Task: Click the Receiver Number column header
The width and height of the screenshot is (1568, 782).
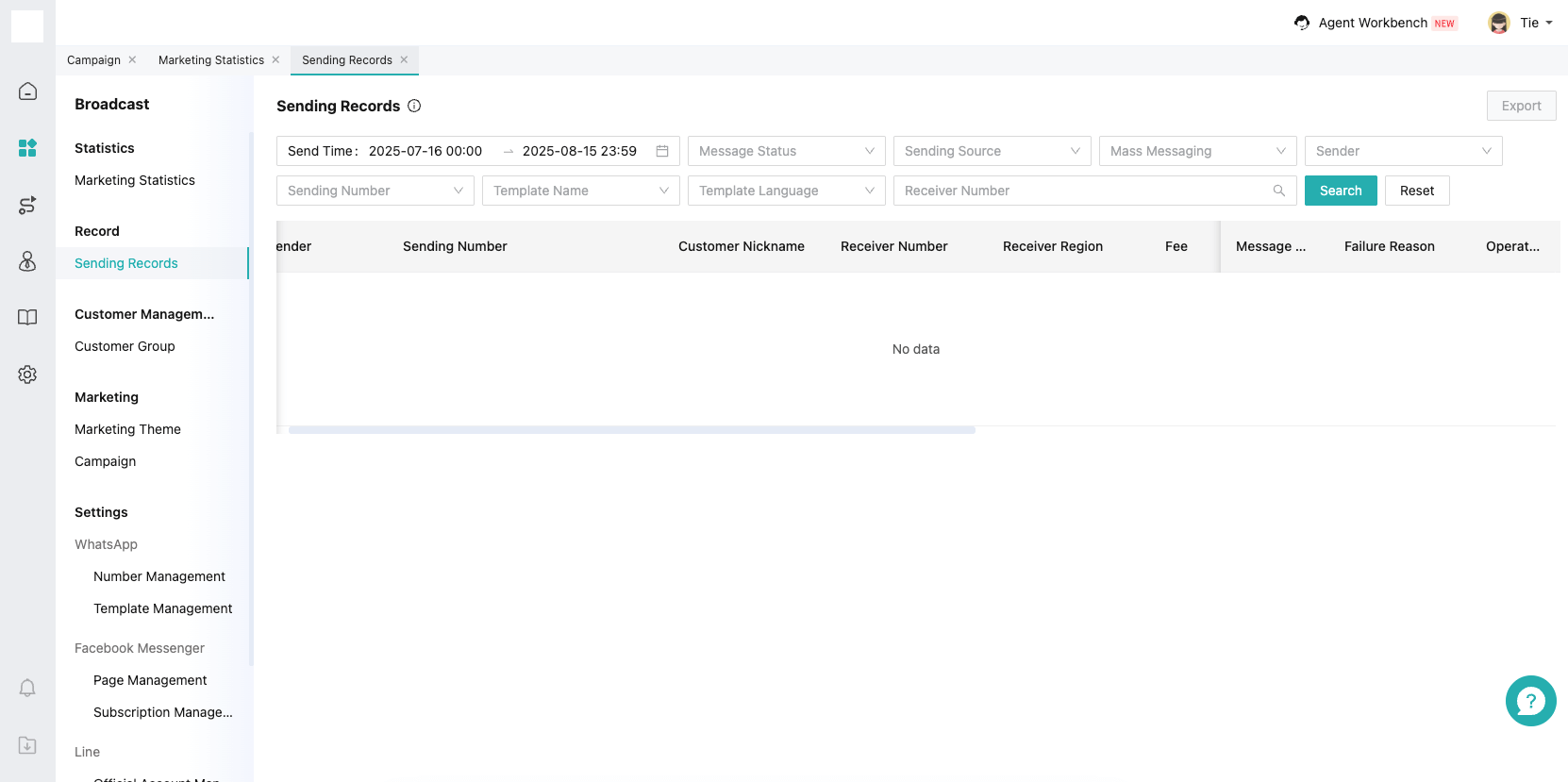Action: 894,246
